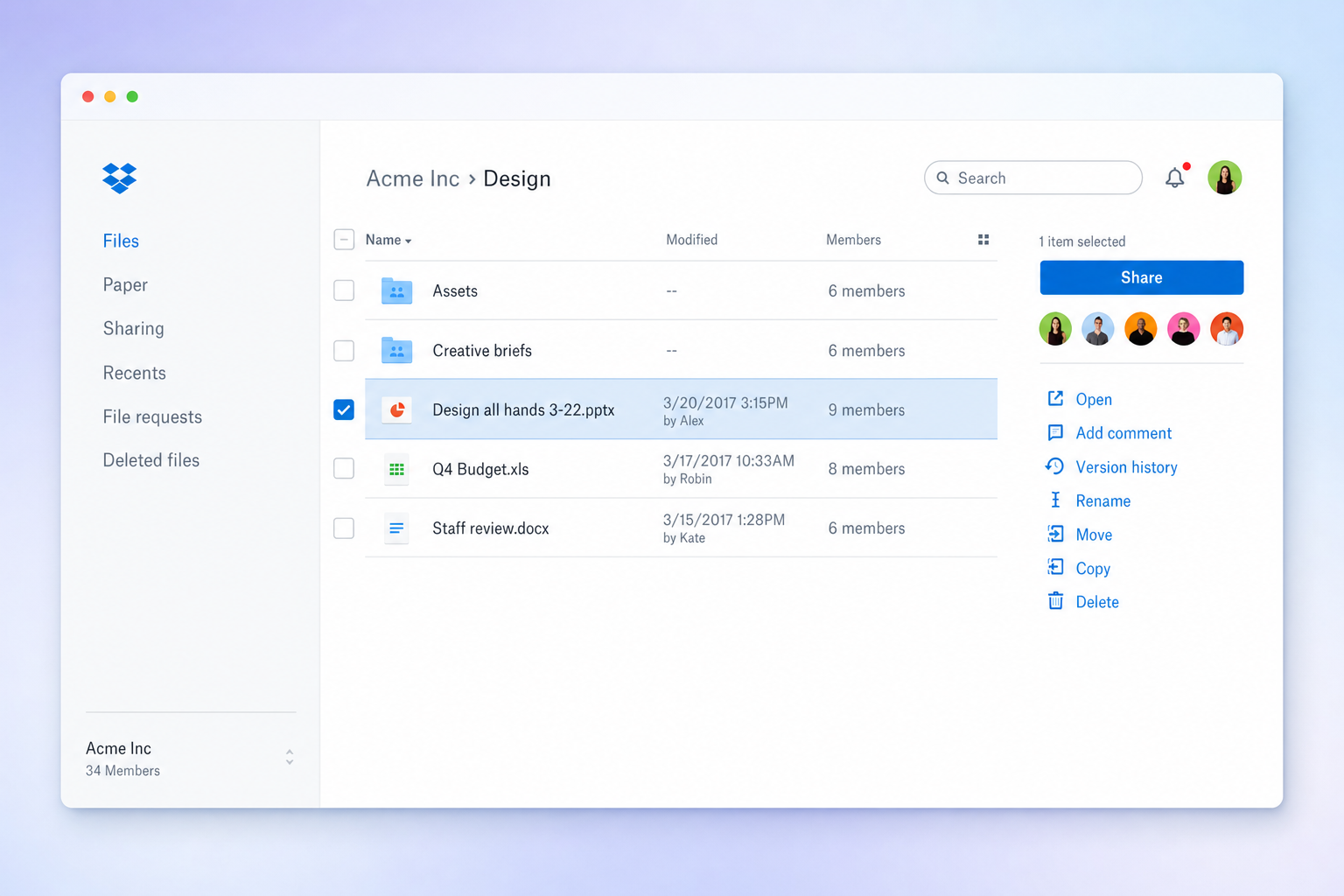
Task: Check the Assets row checkbox
Action: [344, 290]
